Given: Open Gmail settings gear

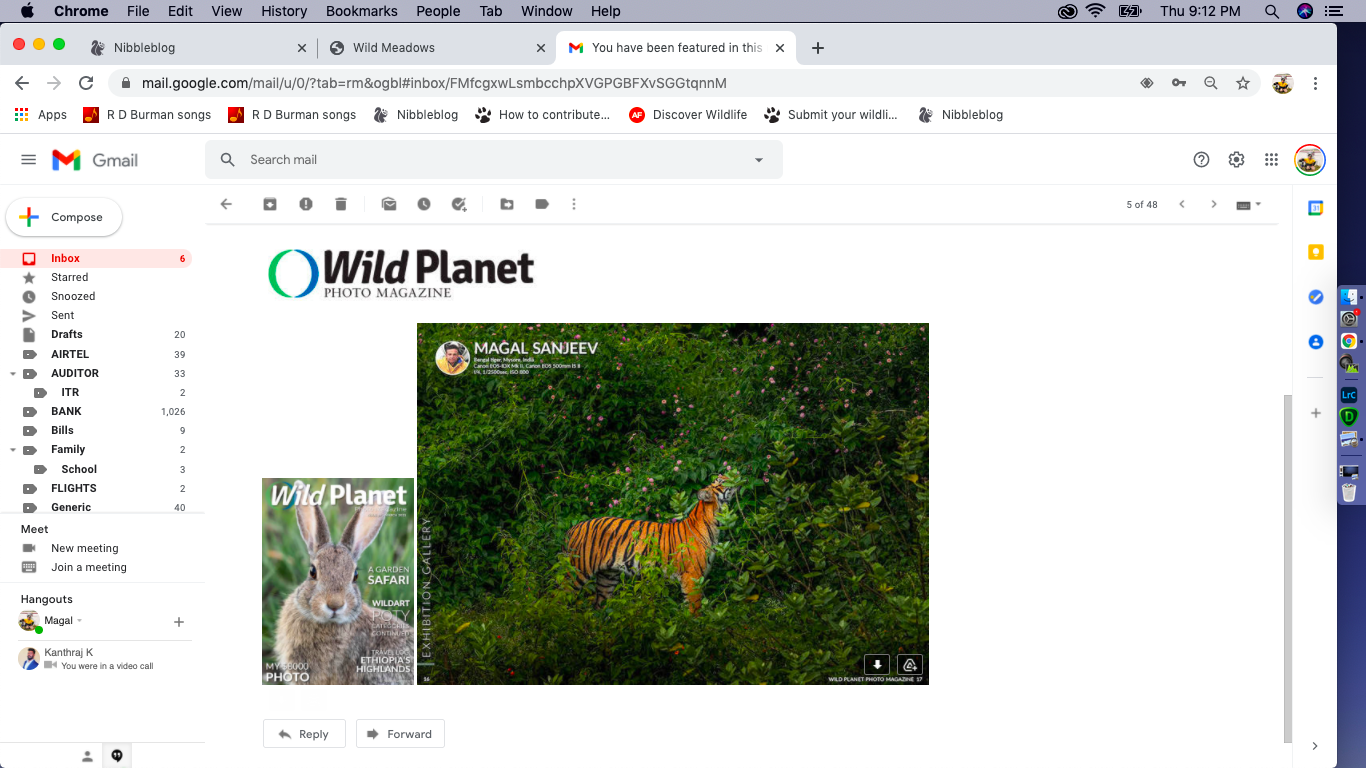Looking at the screenshot, I should 1236,160.
